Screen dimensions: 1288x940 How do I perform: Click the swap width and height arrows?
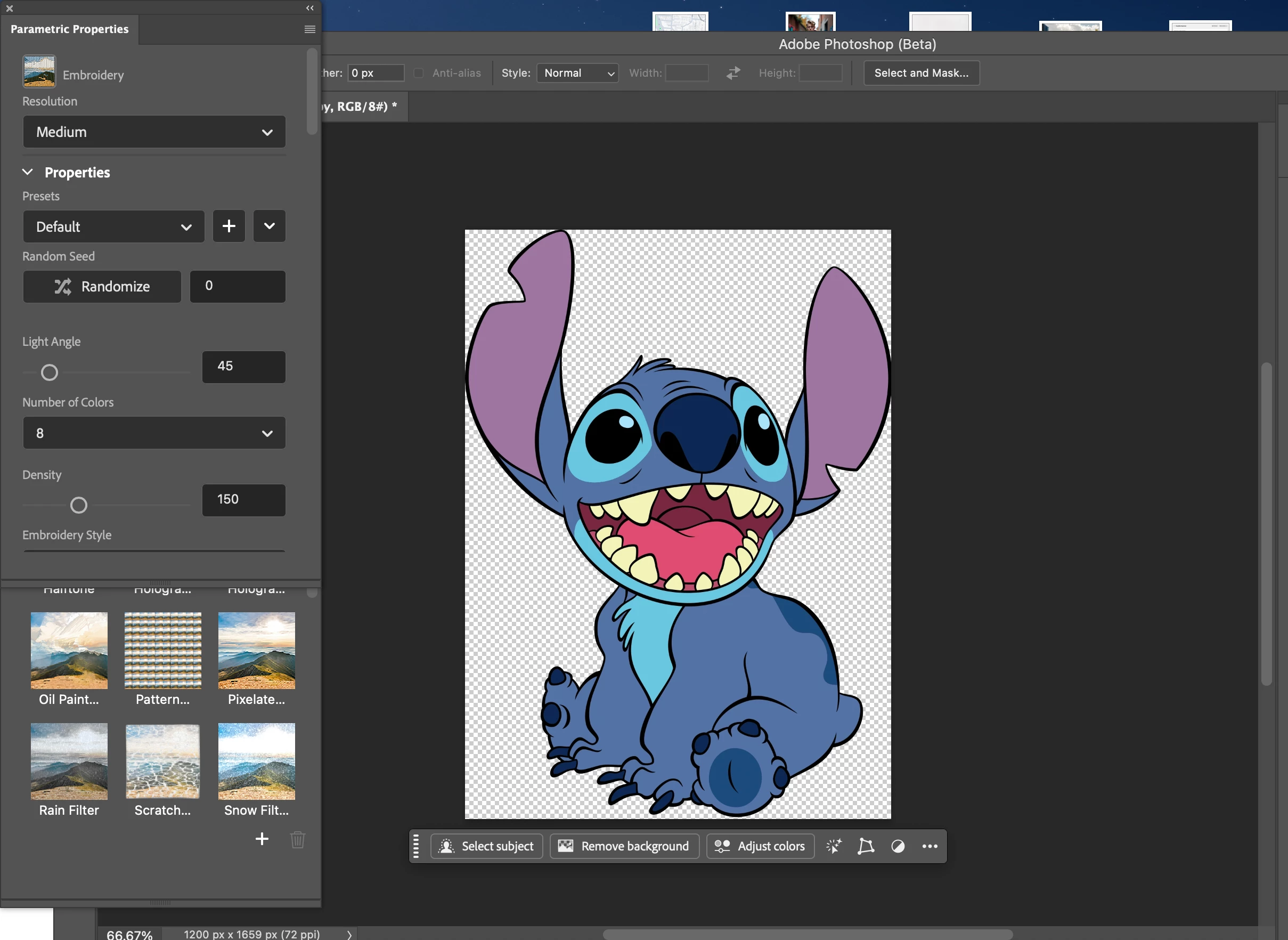click(733, 73)
